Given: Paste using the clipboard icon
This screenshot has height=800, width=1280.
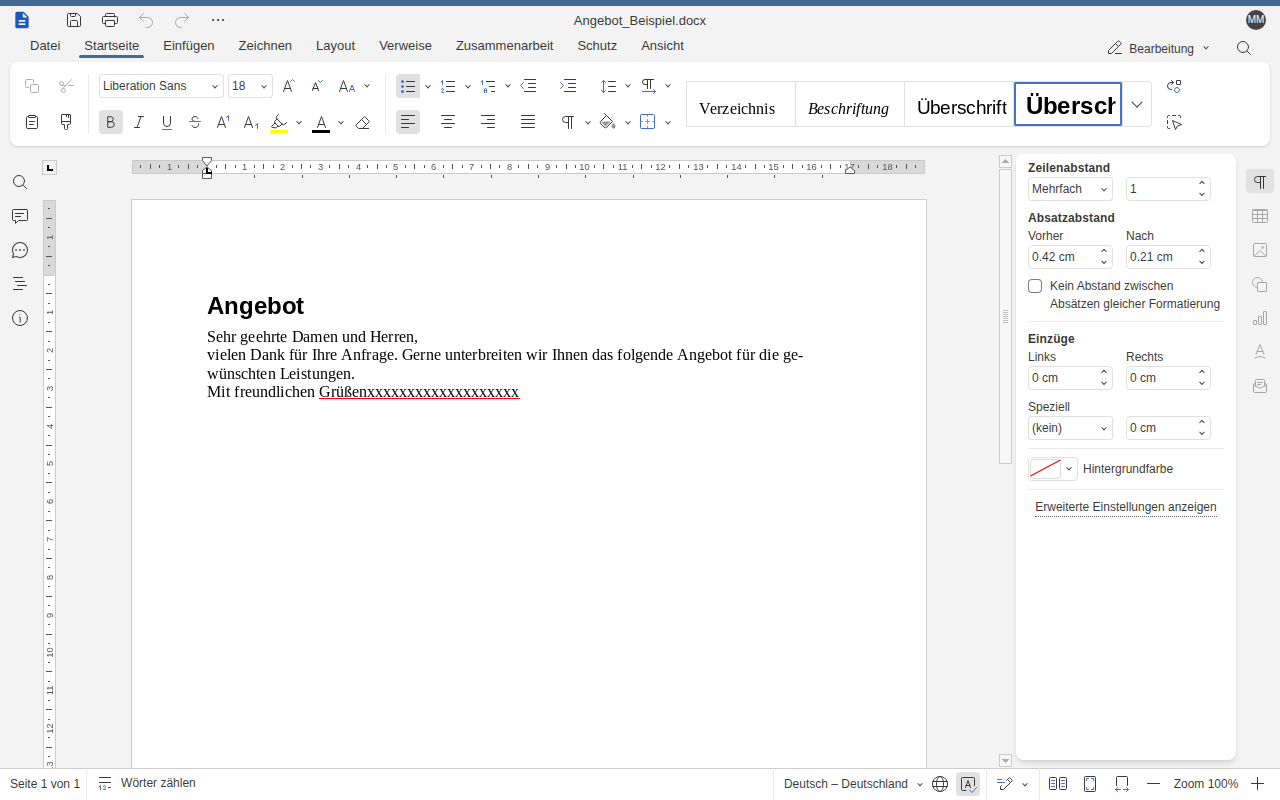Looking at the screenshot, I should (32, 122).
